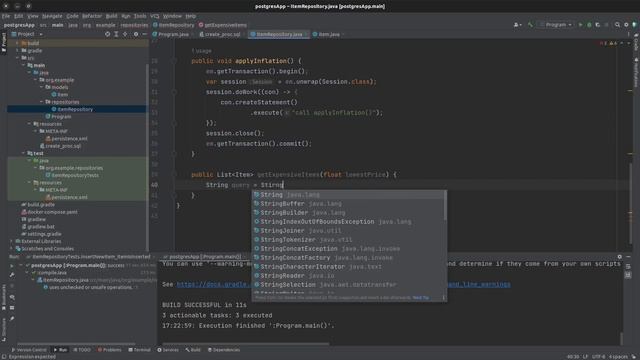Click the user account icon in top toolbar
The width and height of the screenshot is (640, 360).
(517, 25)
